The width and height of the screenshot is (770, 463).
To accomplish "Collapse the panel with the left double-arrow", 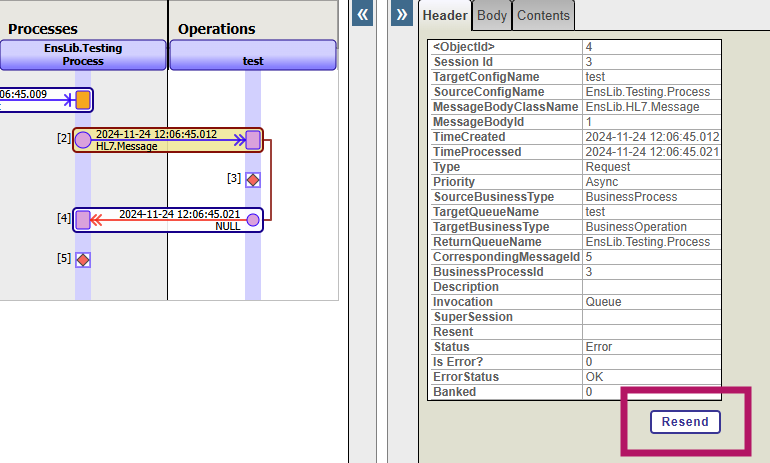I will click(364, 15).
